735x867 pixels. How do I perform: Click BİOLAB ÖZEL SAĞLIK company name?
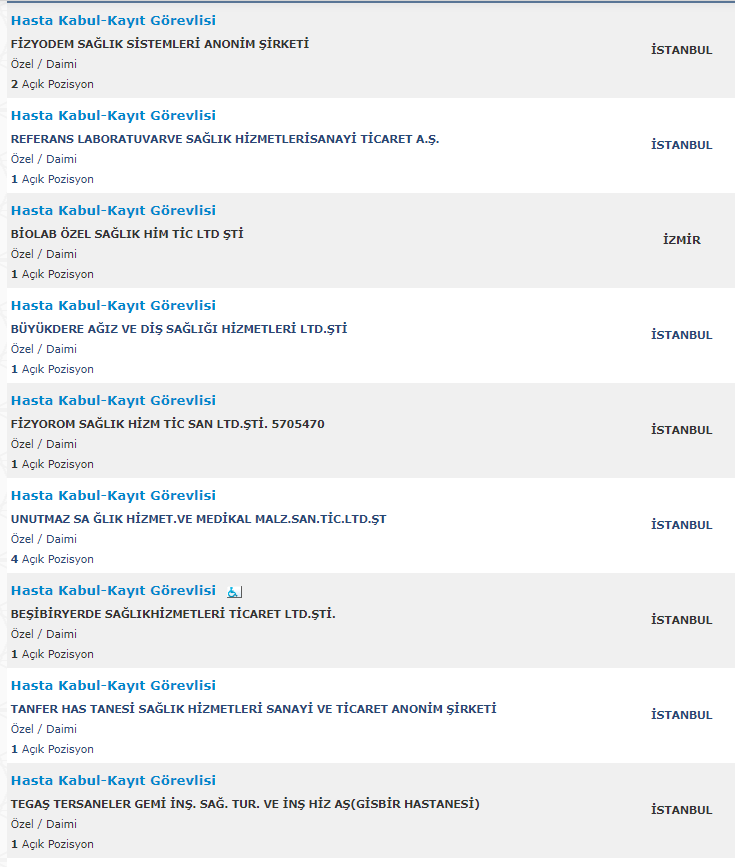[127, 234]
